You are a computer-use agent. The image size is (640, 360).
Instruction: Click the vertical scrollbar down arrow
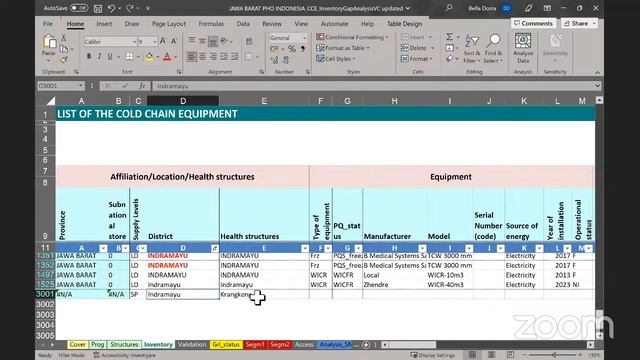pyautogui.click(x=599, y=336)
